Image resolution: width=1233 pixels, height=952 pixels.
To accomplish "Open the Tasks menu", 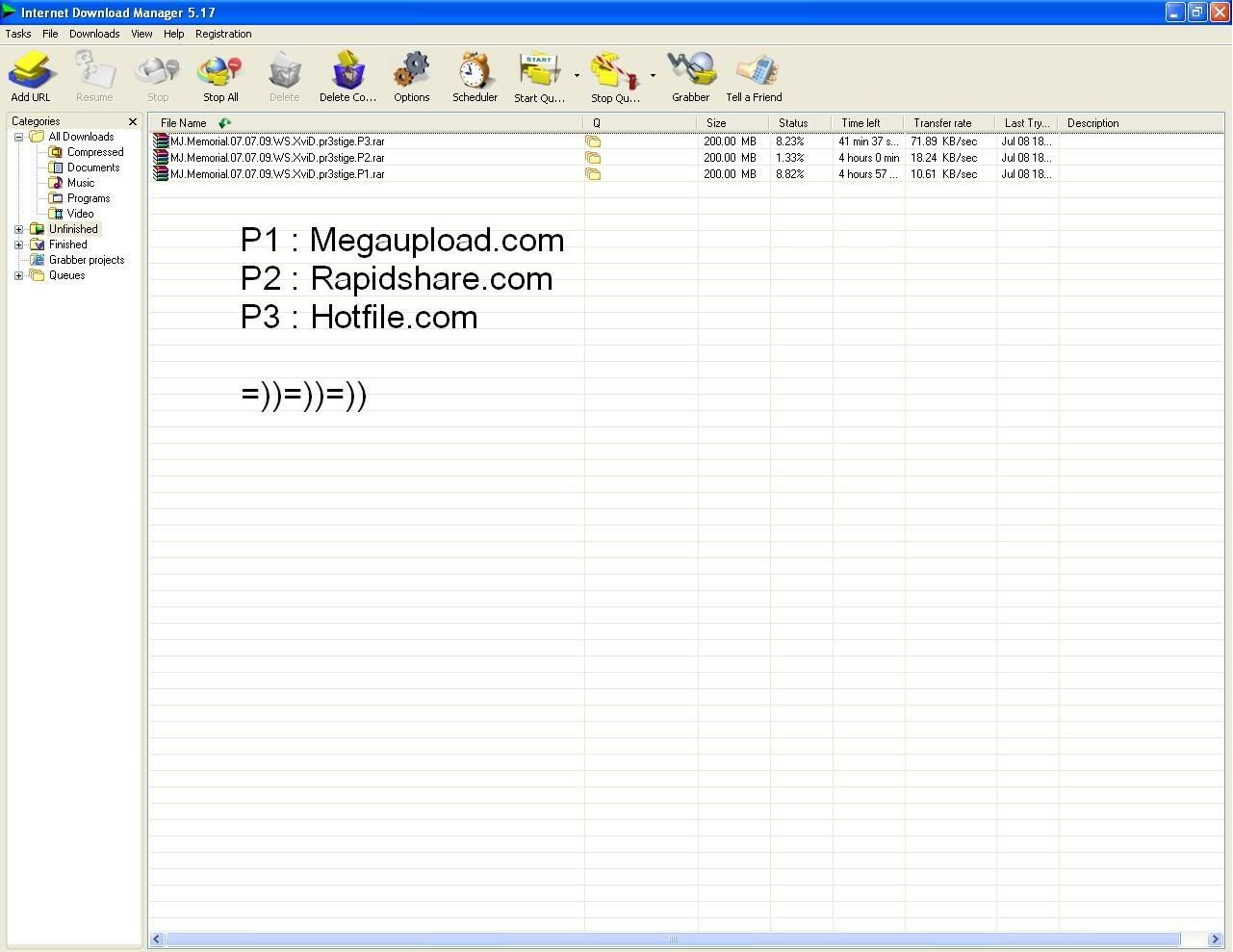I will (x=18, y=34).
